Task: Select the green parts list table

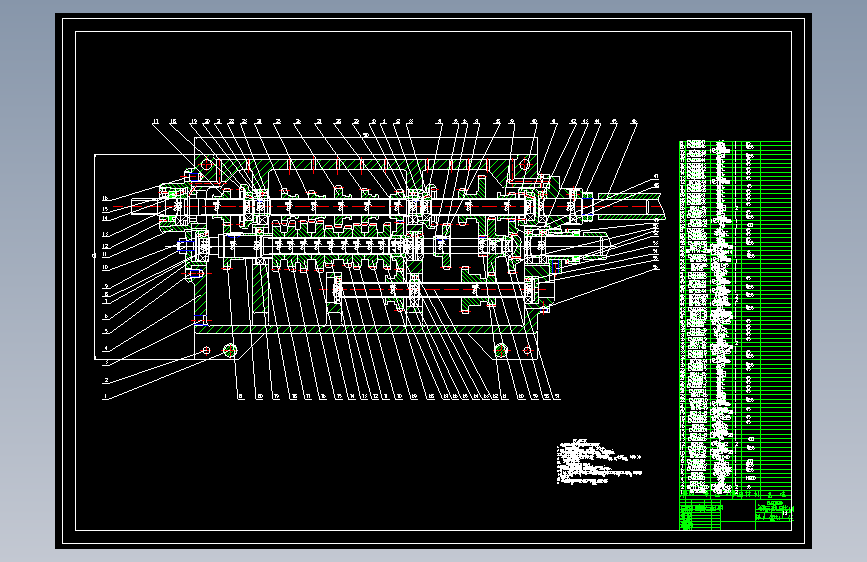Action: tap(735, 318)
